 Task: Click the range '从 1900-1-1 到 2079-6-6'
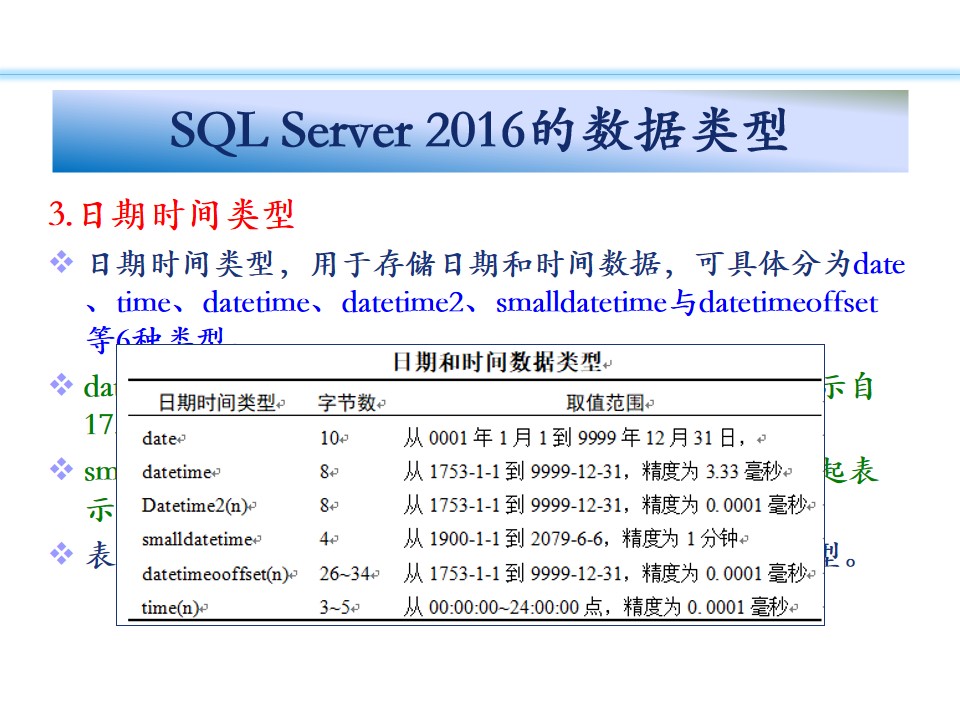[503, 539]
